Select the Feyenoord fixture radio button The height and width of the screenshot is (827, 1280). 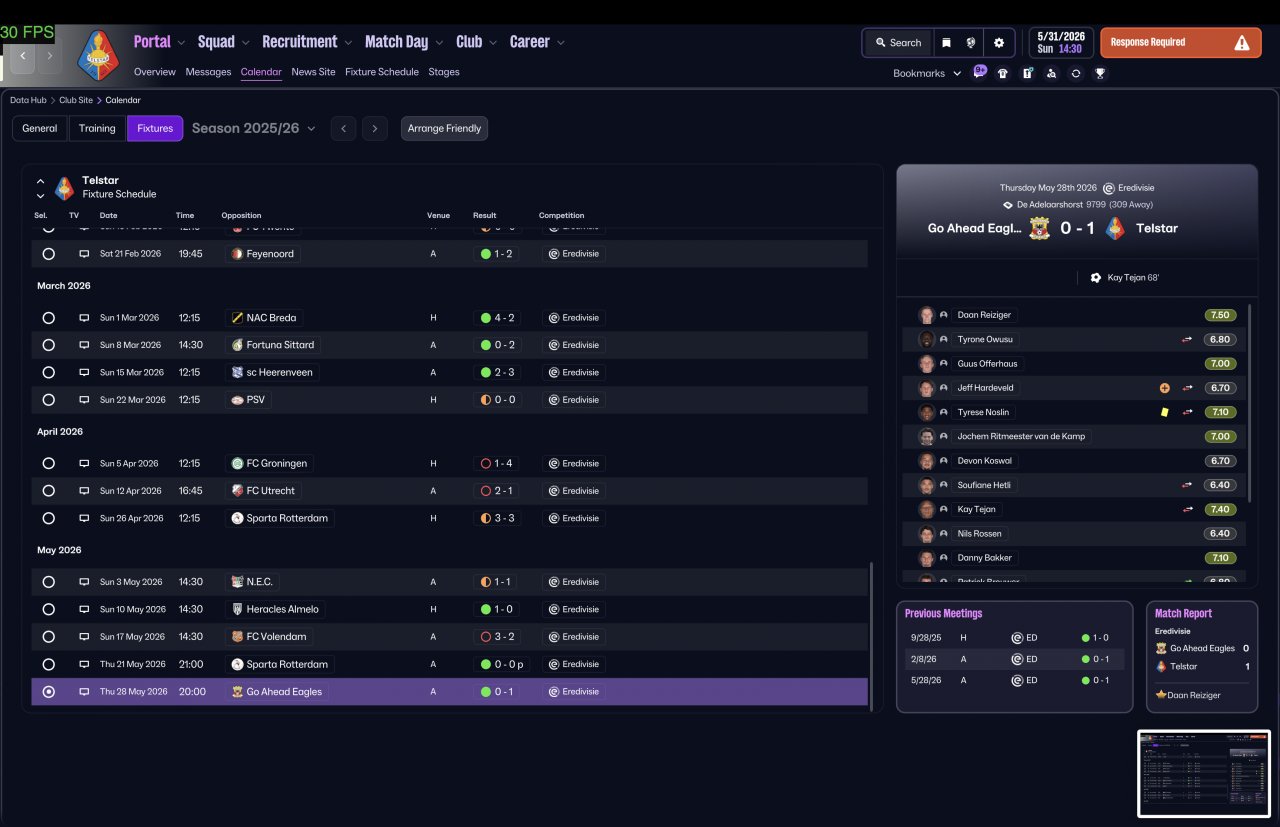(48, 254)
